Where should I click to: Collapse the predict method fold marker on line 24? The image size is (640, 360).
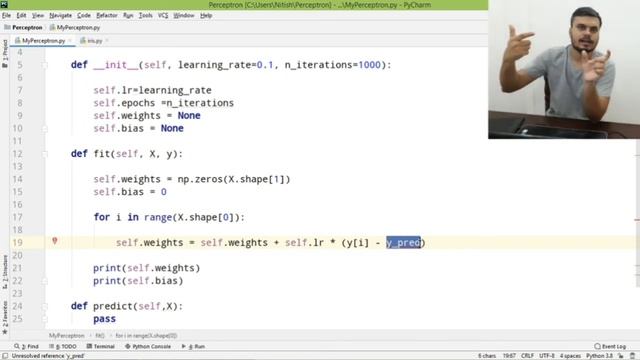click(x=45, y=306)
